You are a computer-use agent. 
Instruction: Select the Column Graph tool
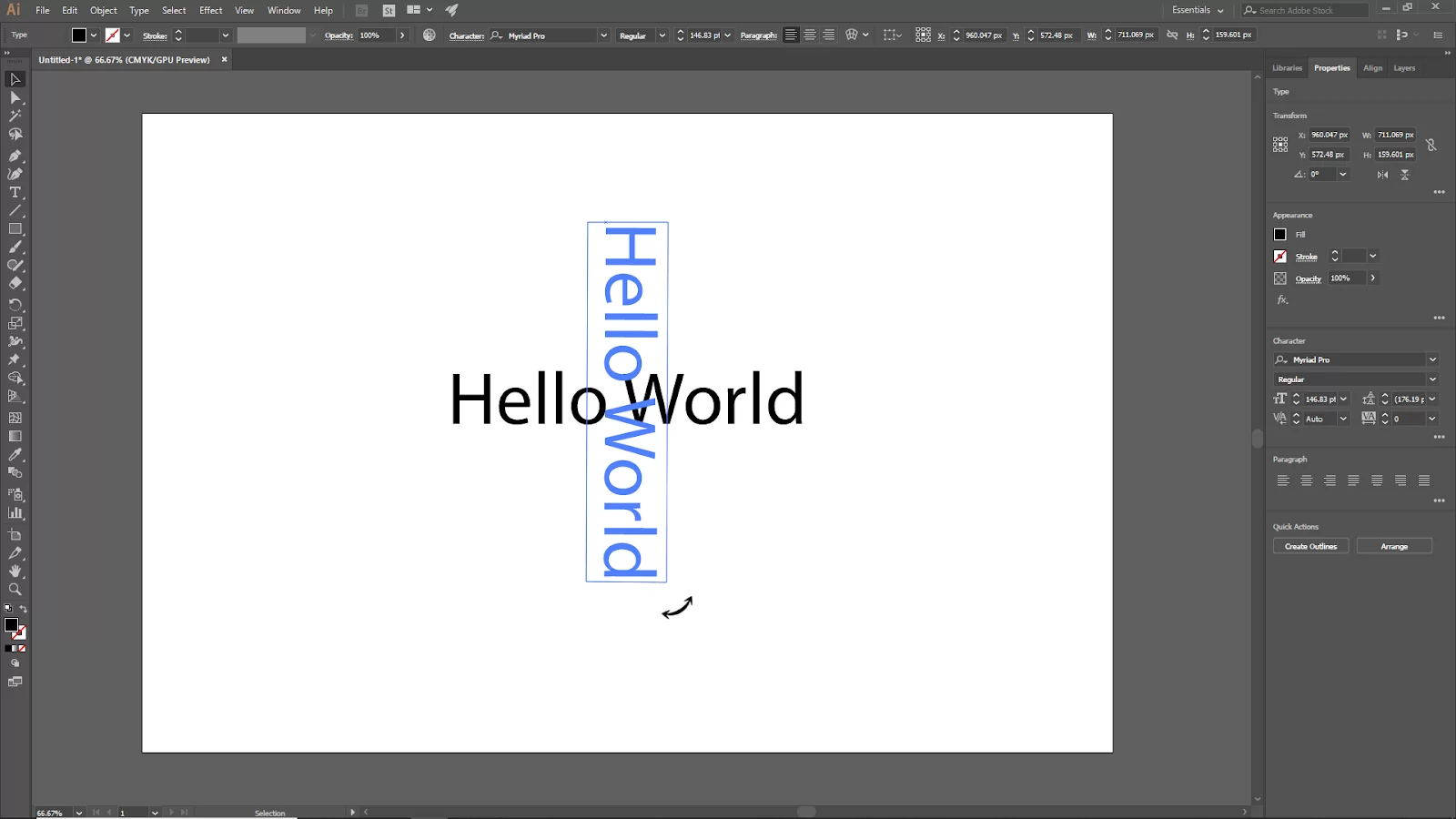coord(15,513)
